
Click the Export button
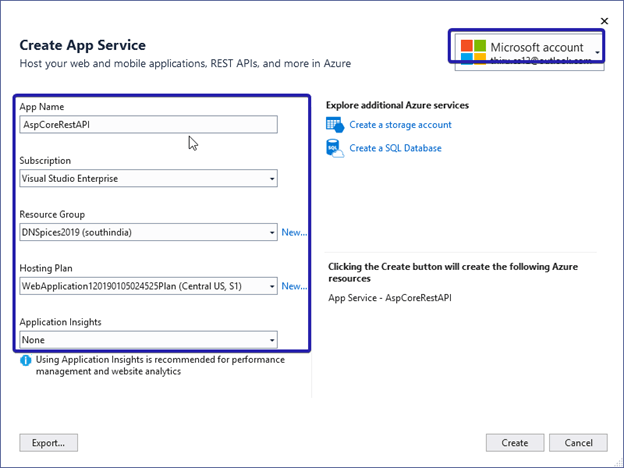[49, 443]
